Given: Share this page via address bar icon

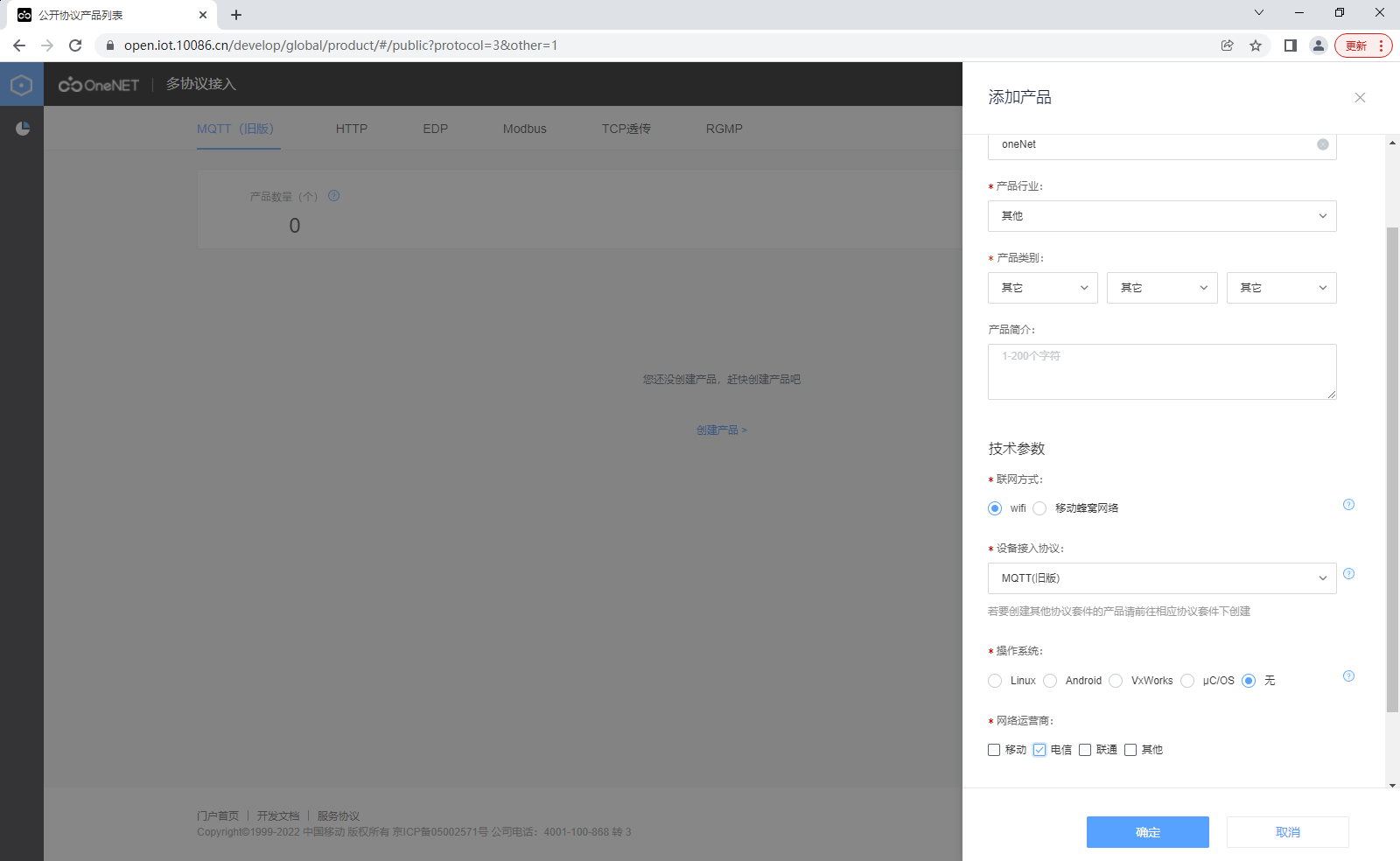Looking at the screenshot, I should (x=1228, y=45).
